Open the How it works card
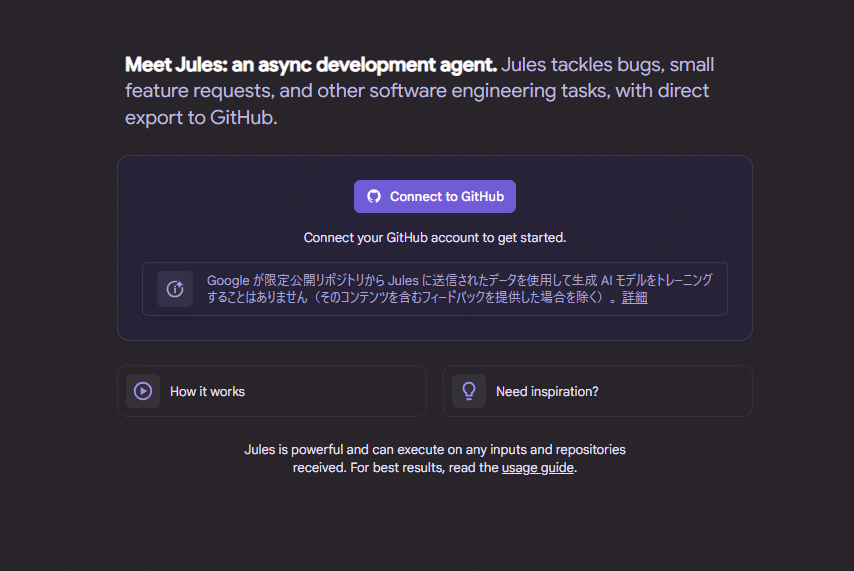Screen dimensions: 854x571 pyautogui.click(x=272, y=391)
